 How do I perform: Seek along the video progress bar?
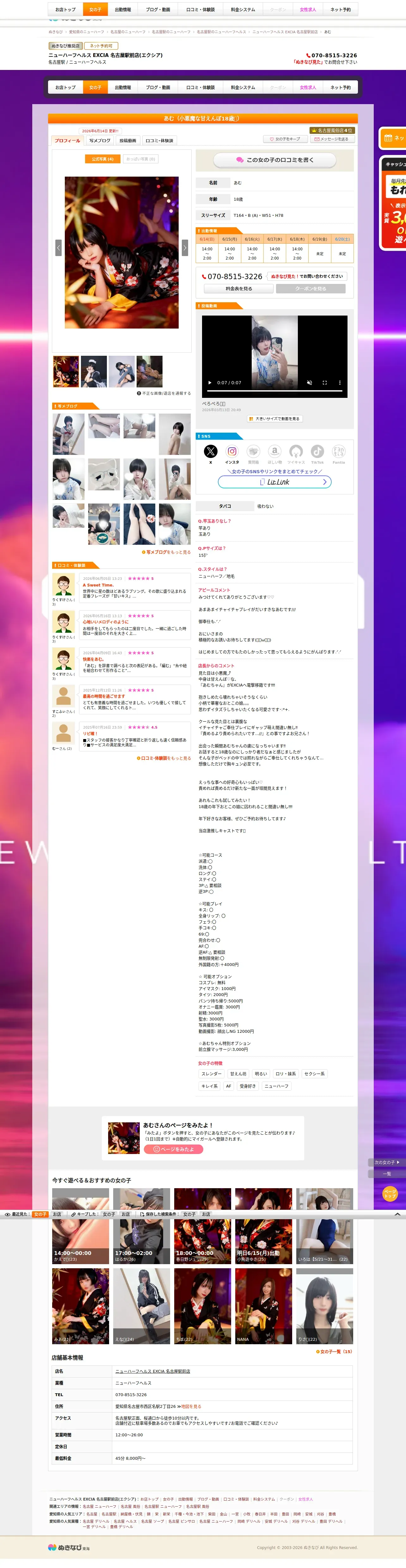pos(275,391)
